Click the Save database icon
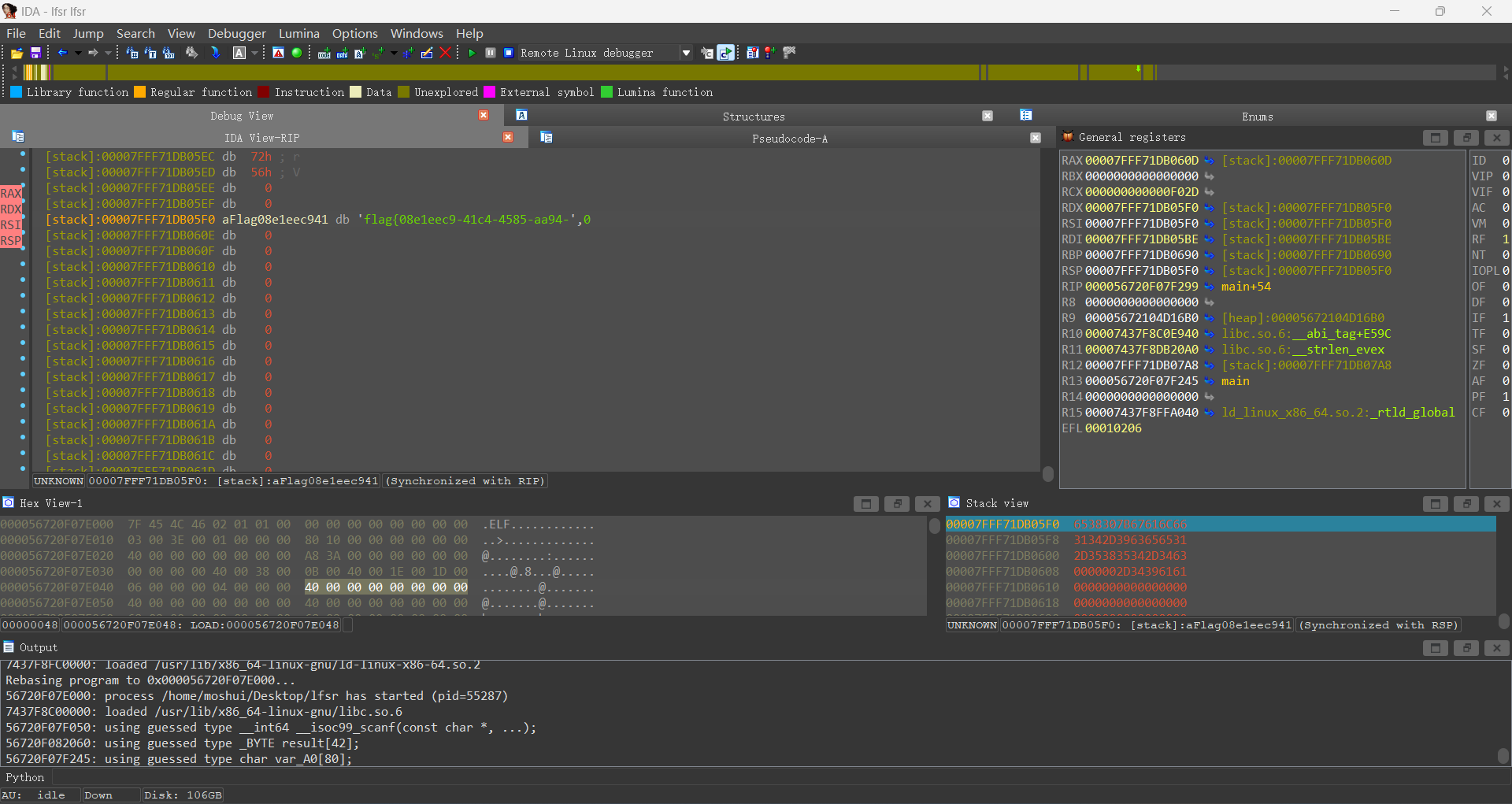This screenshot has height=804, width=1512. (x=35, y=53)
